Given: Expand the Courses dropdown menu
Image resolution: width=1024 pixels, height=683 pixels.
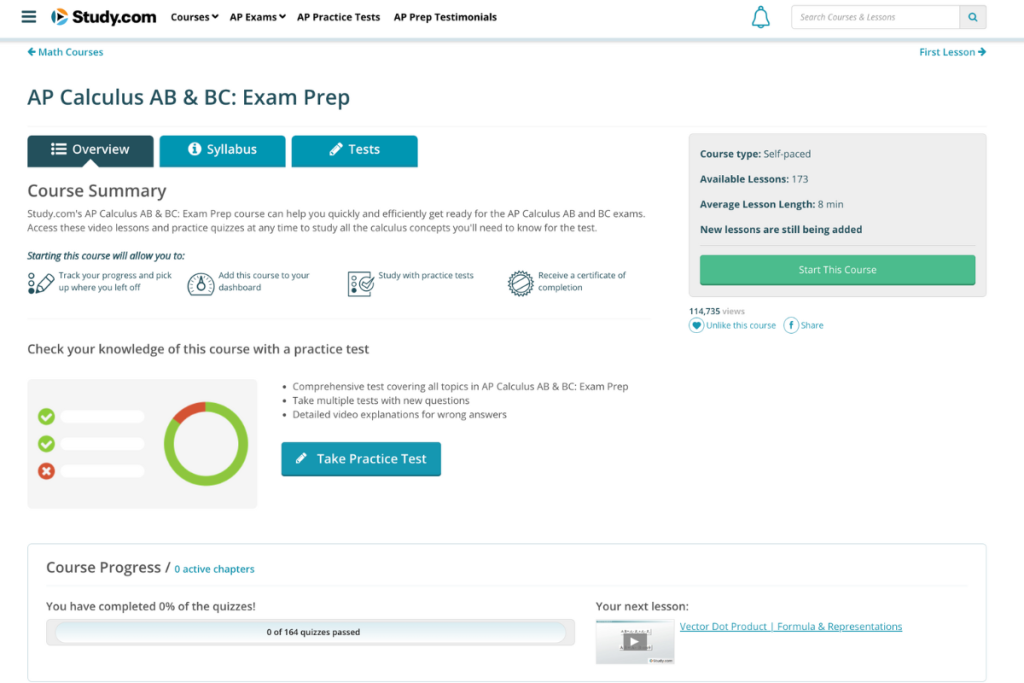Looking at the screenshot, I should (x=194, y=17).
